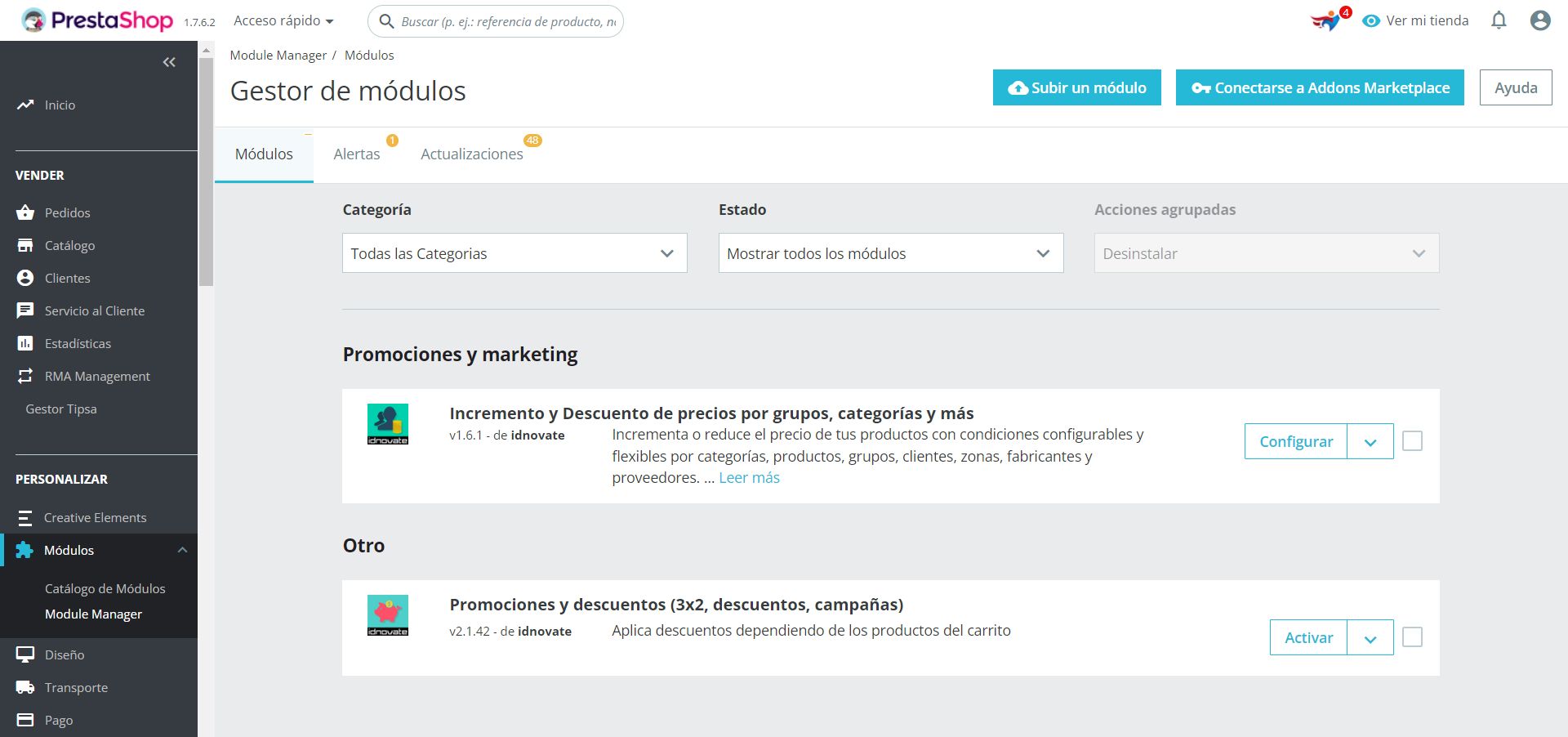Open the user profile avatar icon

point(1540,20)
